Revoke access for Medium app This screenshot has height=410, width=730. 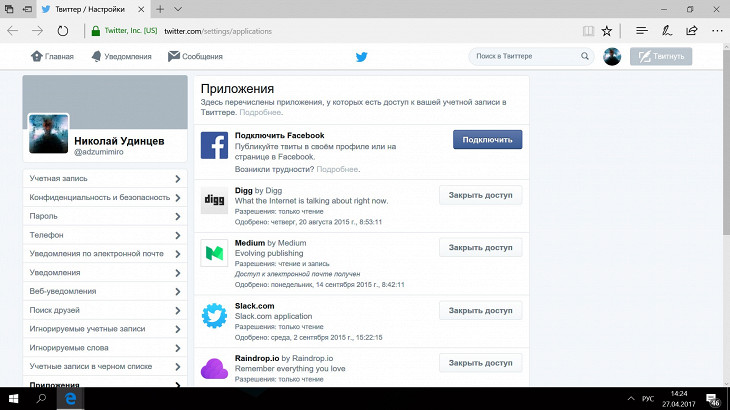pyautogui.click(x=480, y=247)
